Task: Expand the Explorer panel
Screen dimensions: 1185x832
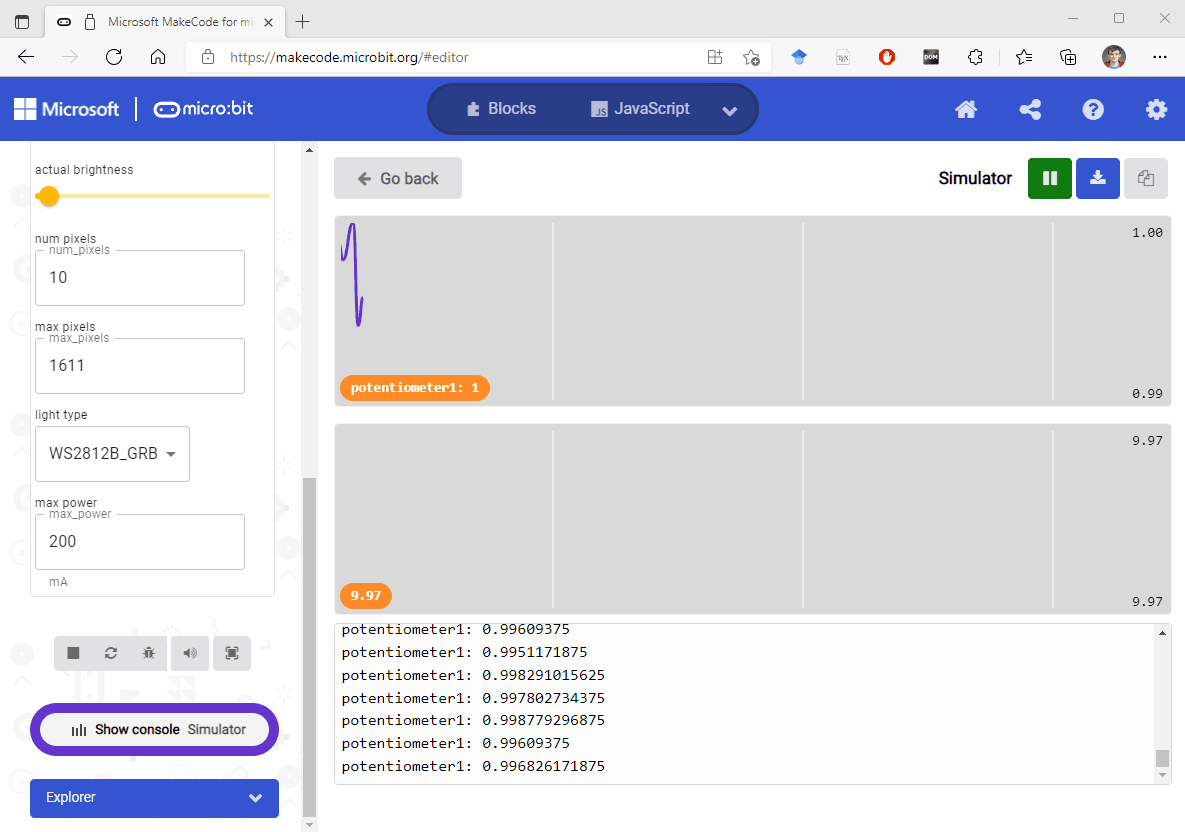Action: click(x=153, y=798)
